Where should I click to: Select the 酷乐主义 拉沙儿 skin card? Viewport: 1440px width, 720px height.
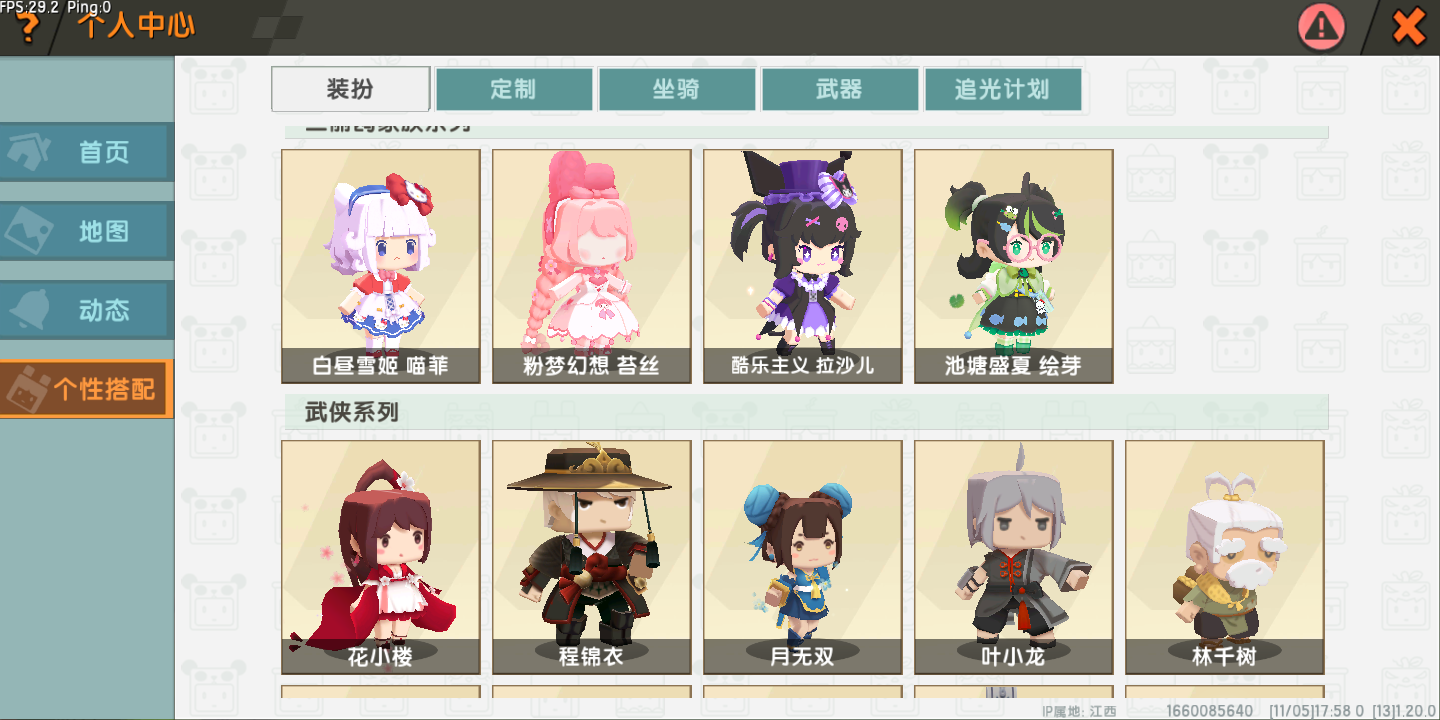(x=803, y=266)
